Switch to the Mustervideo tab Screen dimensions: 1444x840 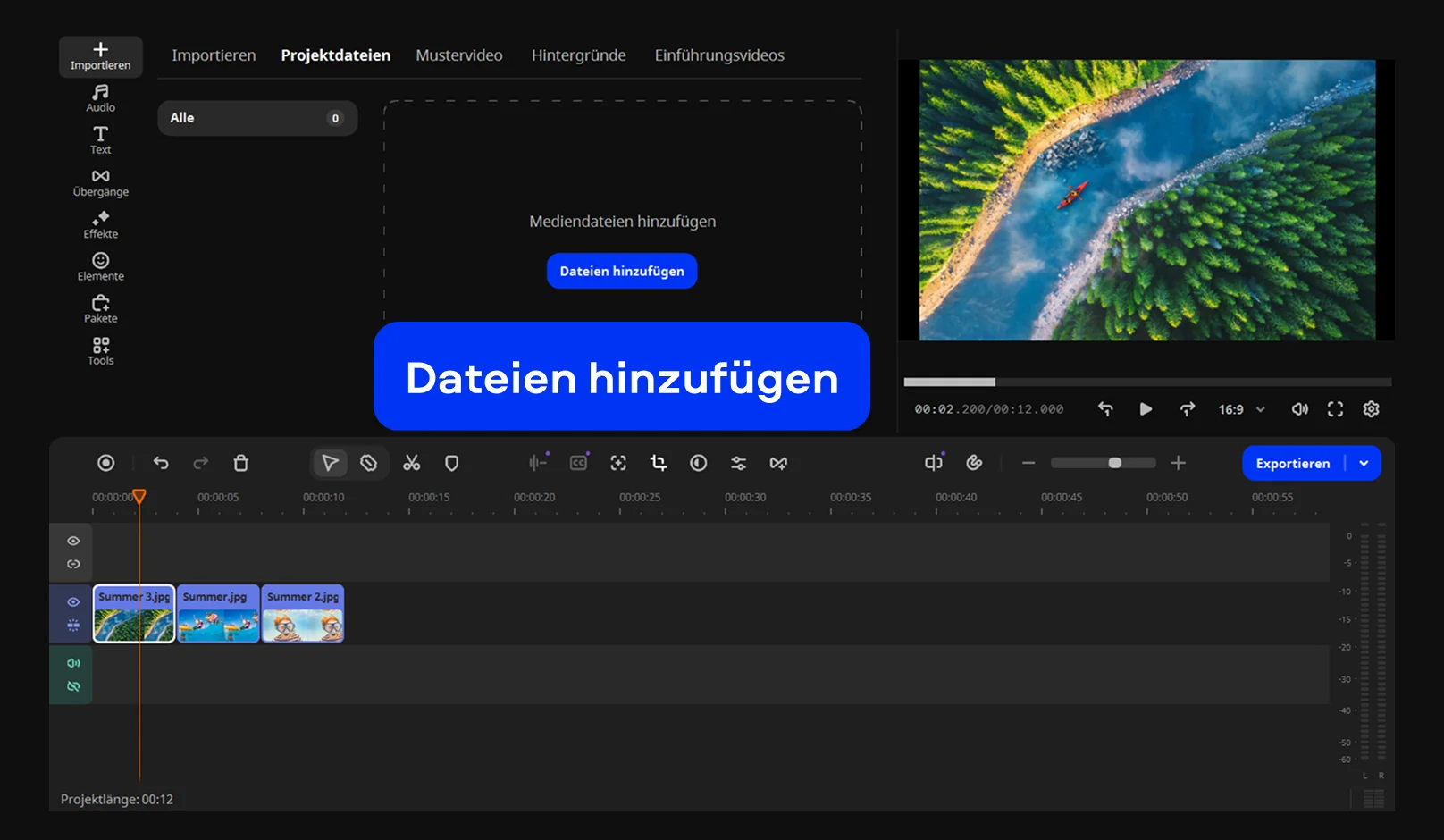[458, 55]
